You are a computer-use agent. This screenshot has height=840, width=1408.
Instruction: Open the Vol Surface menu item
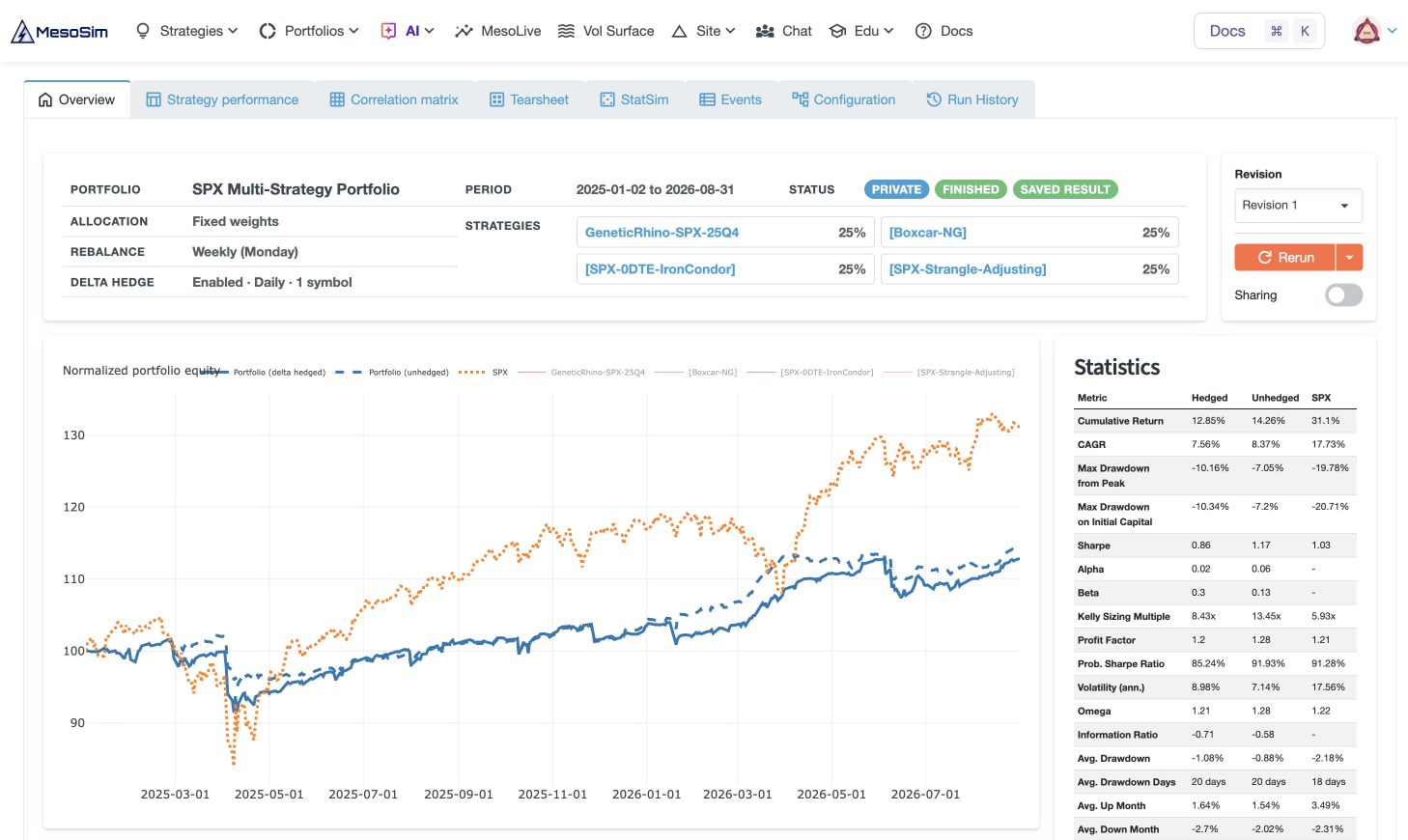coord(606,31)
